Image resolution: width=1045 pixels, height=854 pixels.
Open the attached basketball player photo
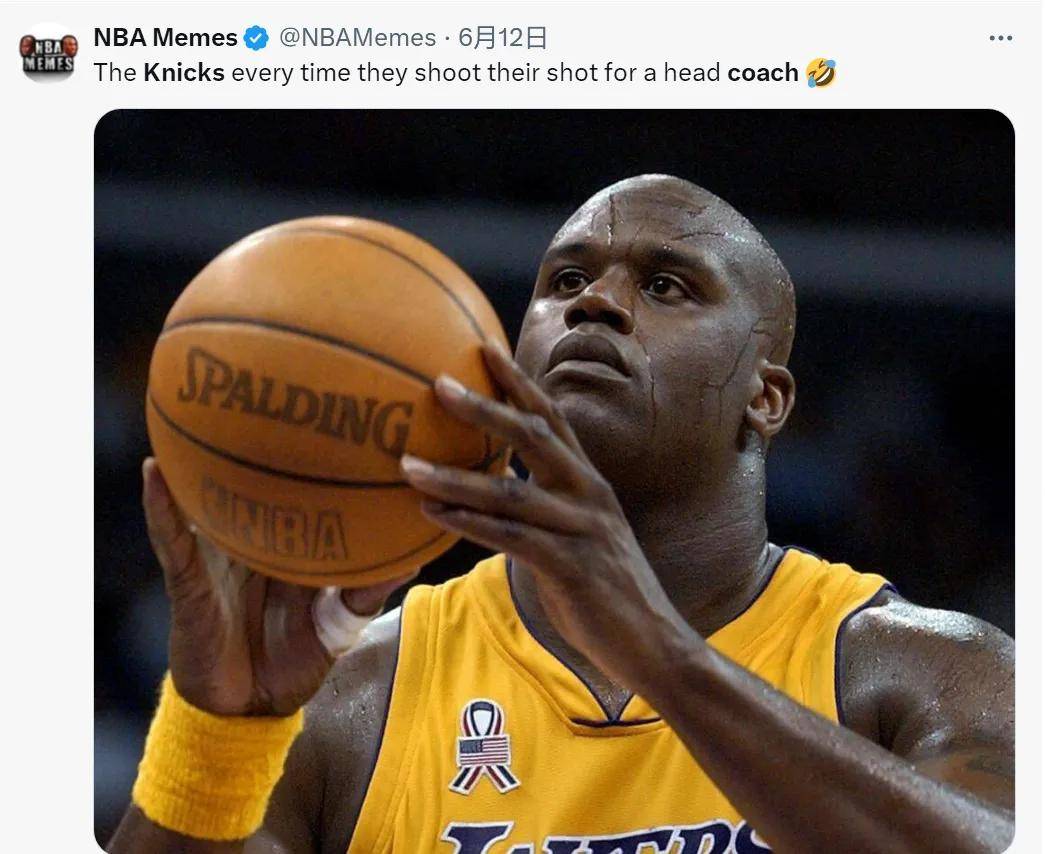[554, 481]
